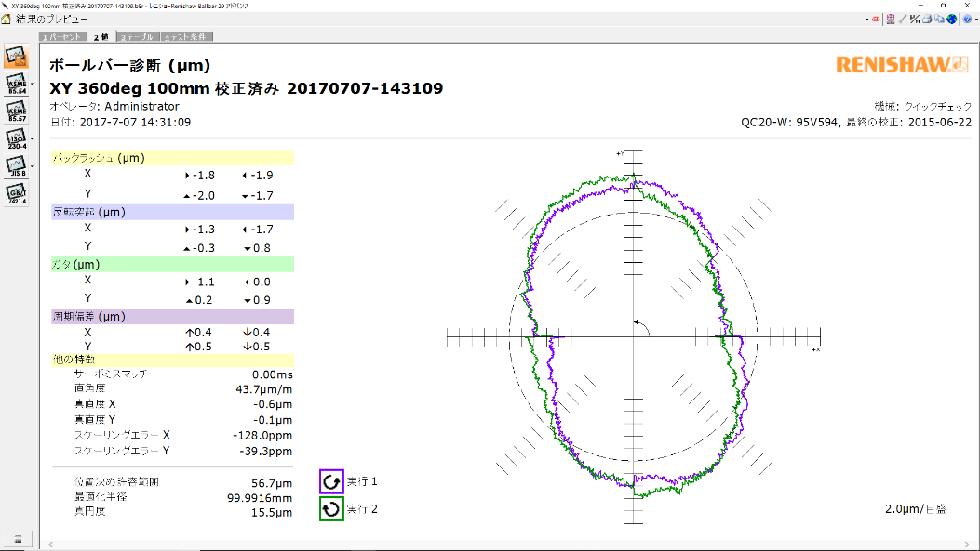
Task: Select the JIS B analysis icon
Action: click(15, 166)
